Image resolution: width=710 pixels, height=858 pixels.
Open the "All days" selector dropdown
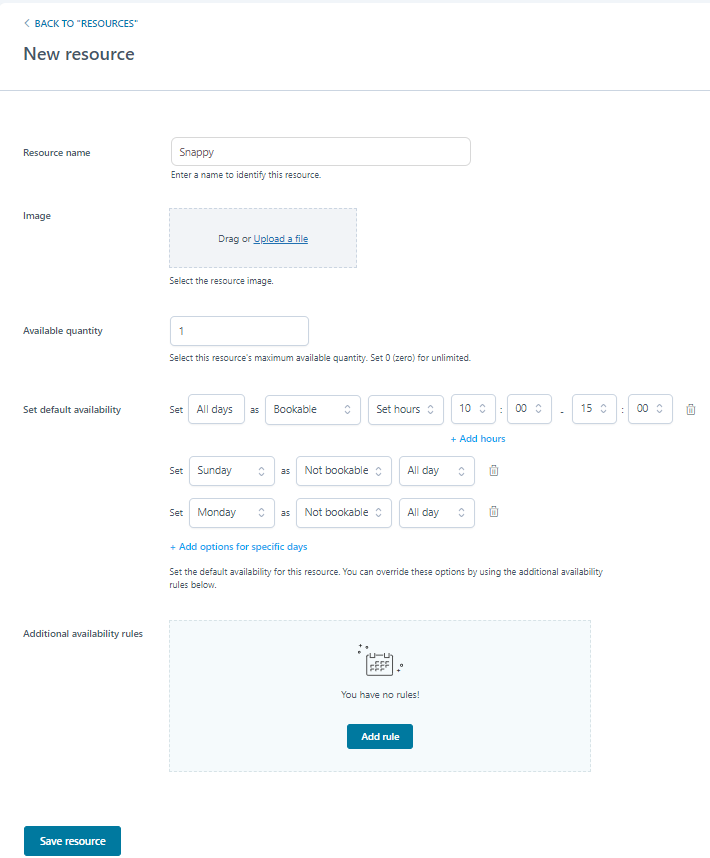pos(216,409)
